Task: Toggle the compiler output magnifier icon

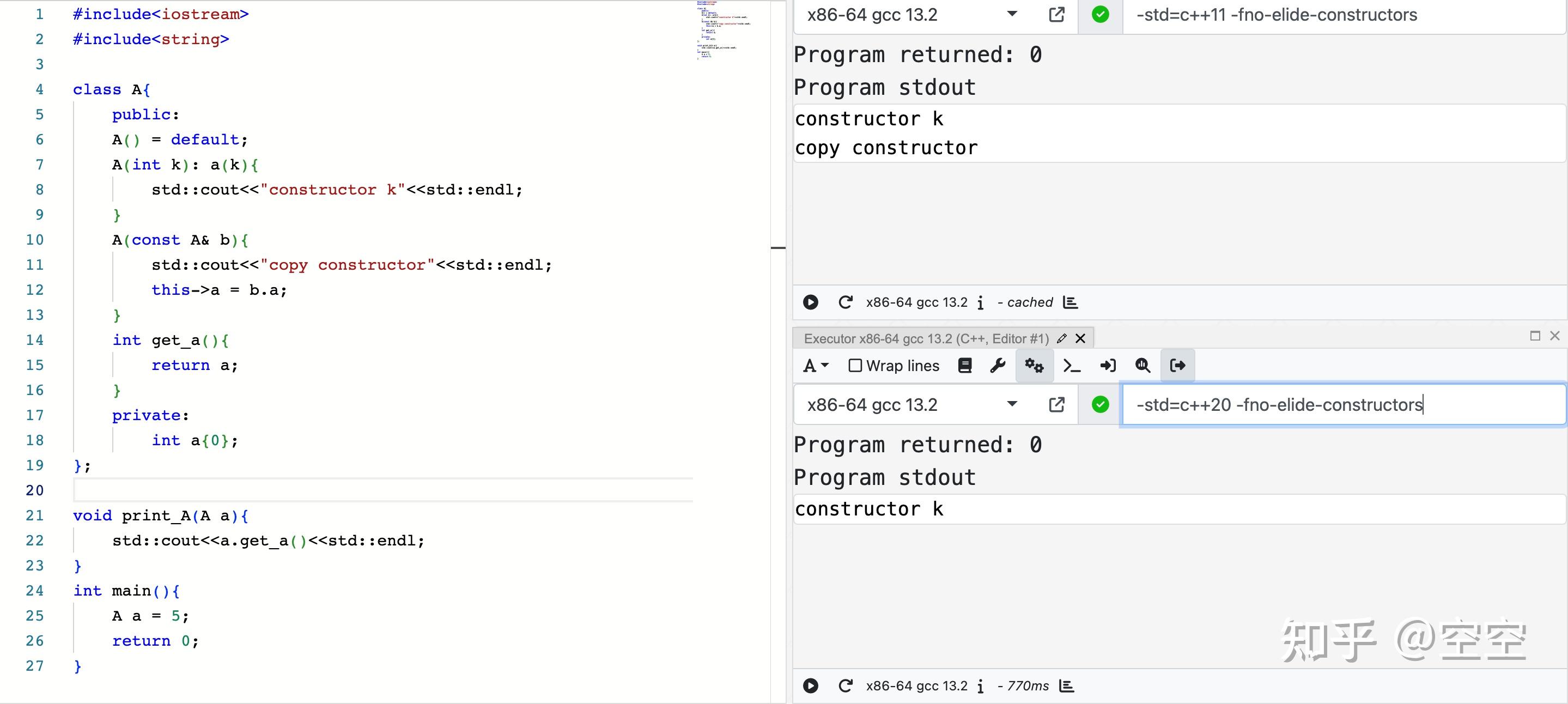Action: (x=1142, y=366)
